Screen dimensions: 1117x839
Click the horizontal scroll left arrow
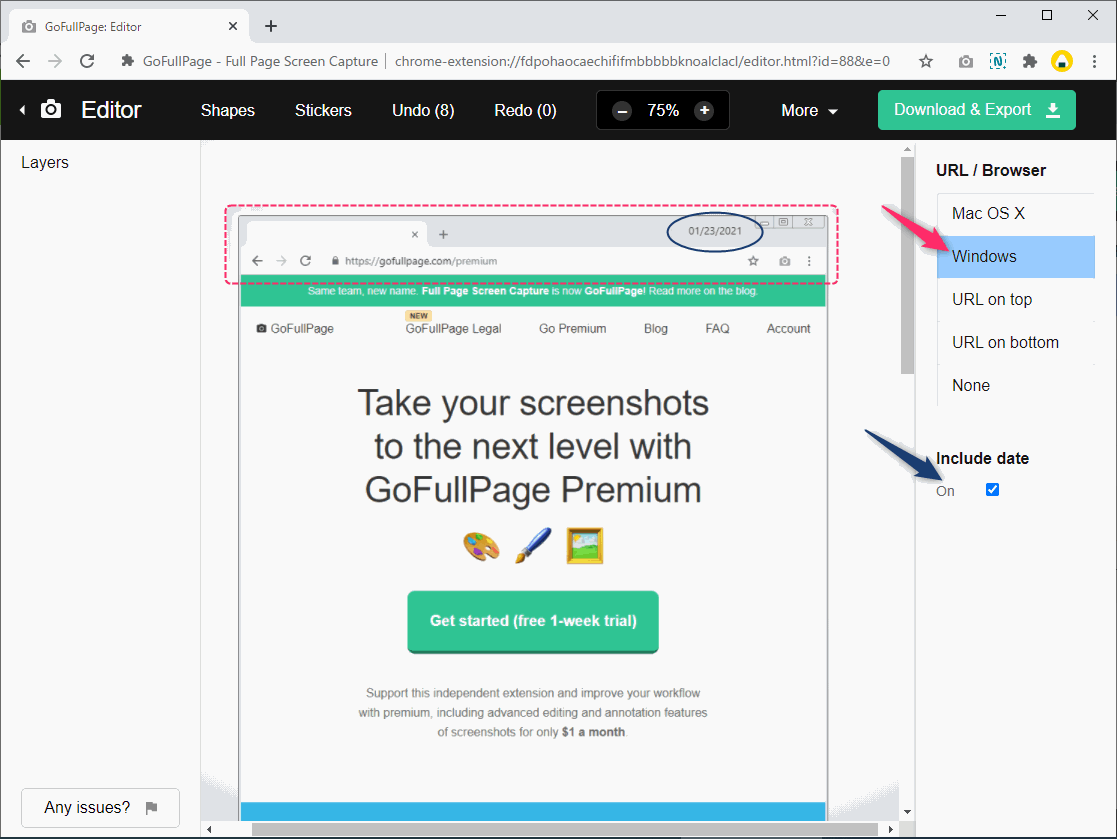tap(209, 830)
